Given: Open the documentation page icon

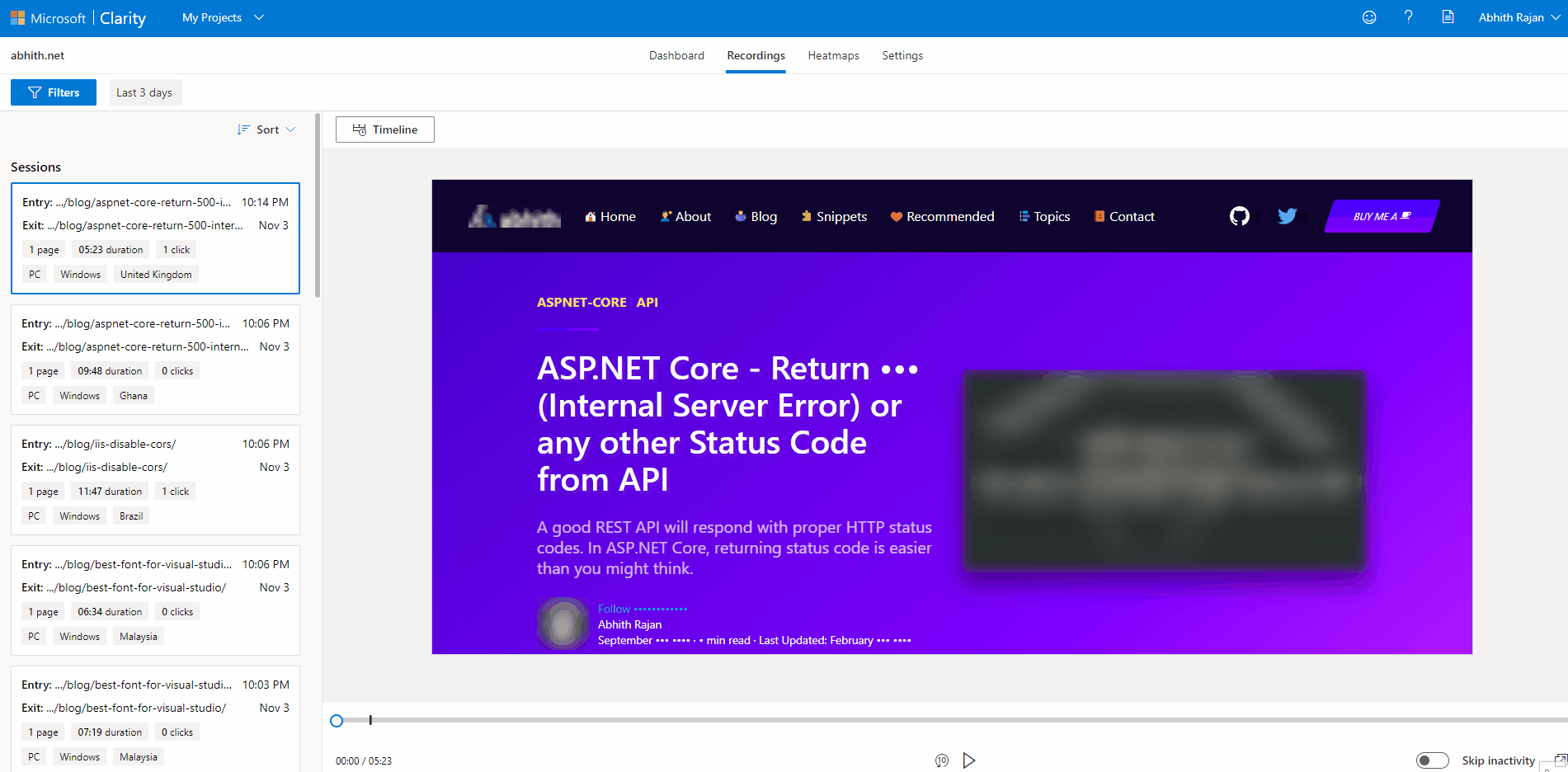Looking at the screenshot, I should [1448, 17].
